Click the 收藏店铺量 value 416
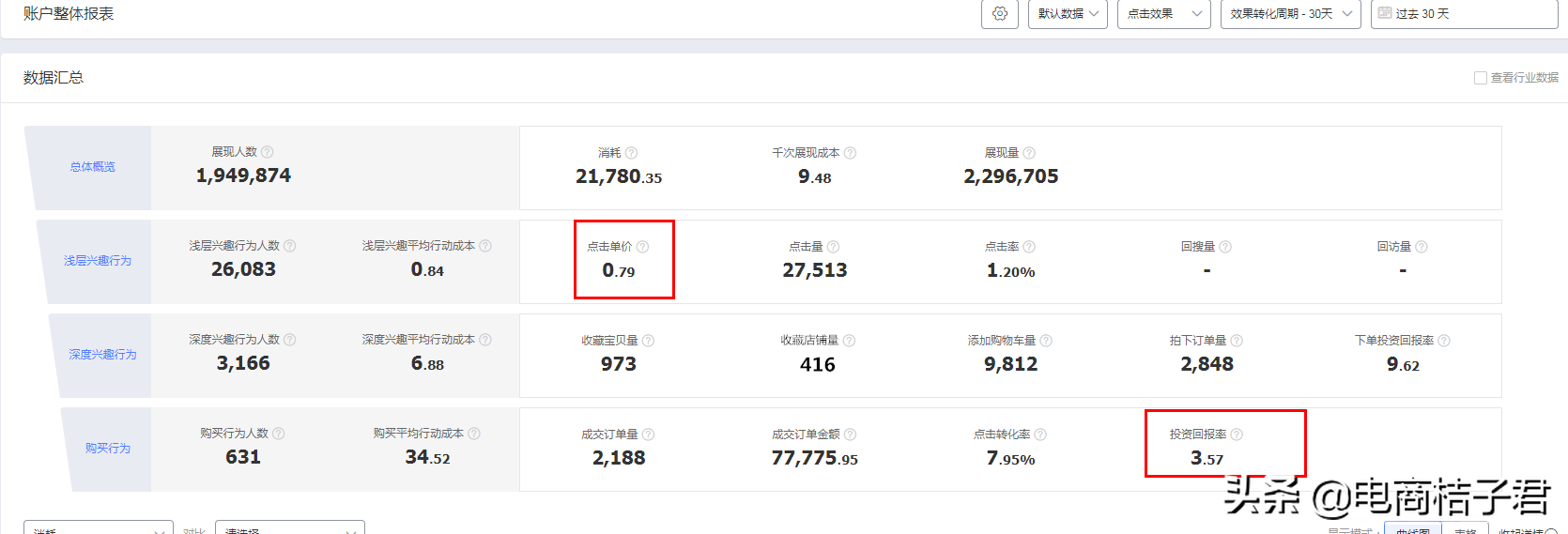The height and width of the screenshot is (534, 1568). [x=818, y=364]
